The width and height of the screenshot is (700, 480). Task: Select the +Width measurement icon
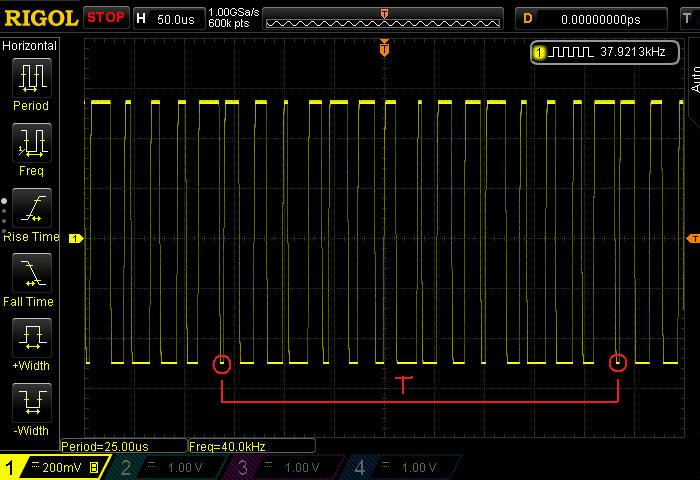pos(30,338)
